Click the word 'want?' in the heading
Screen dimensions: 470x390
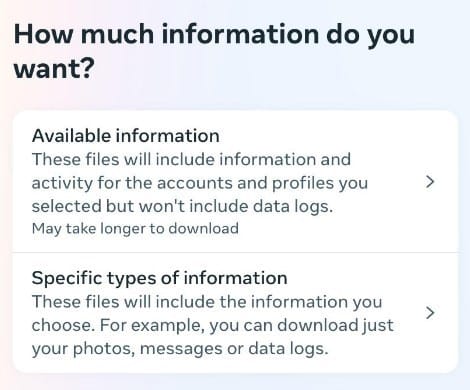(54, 69)
